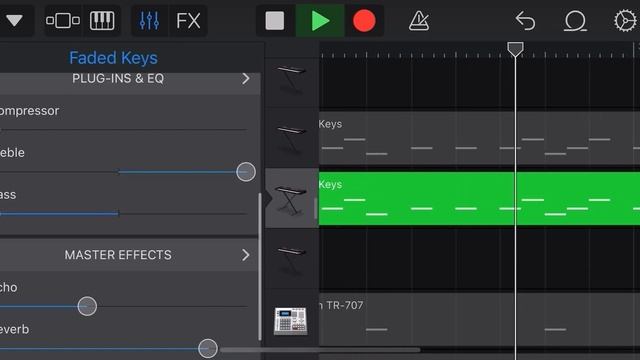Click the Reverb slider knob

[208, 349]
